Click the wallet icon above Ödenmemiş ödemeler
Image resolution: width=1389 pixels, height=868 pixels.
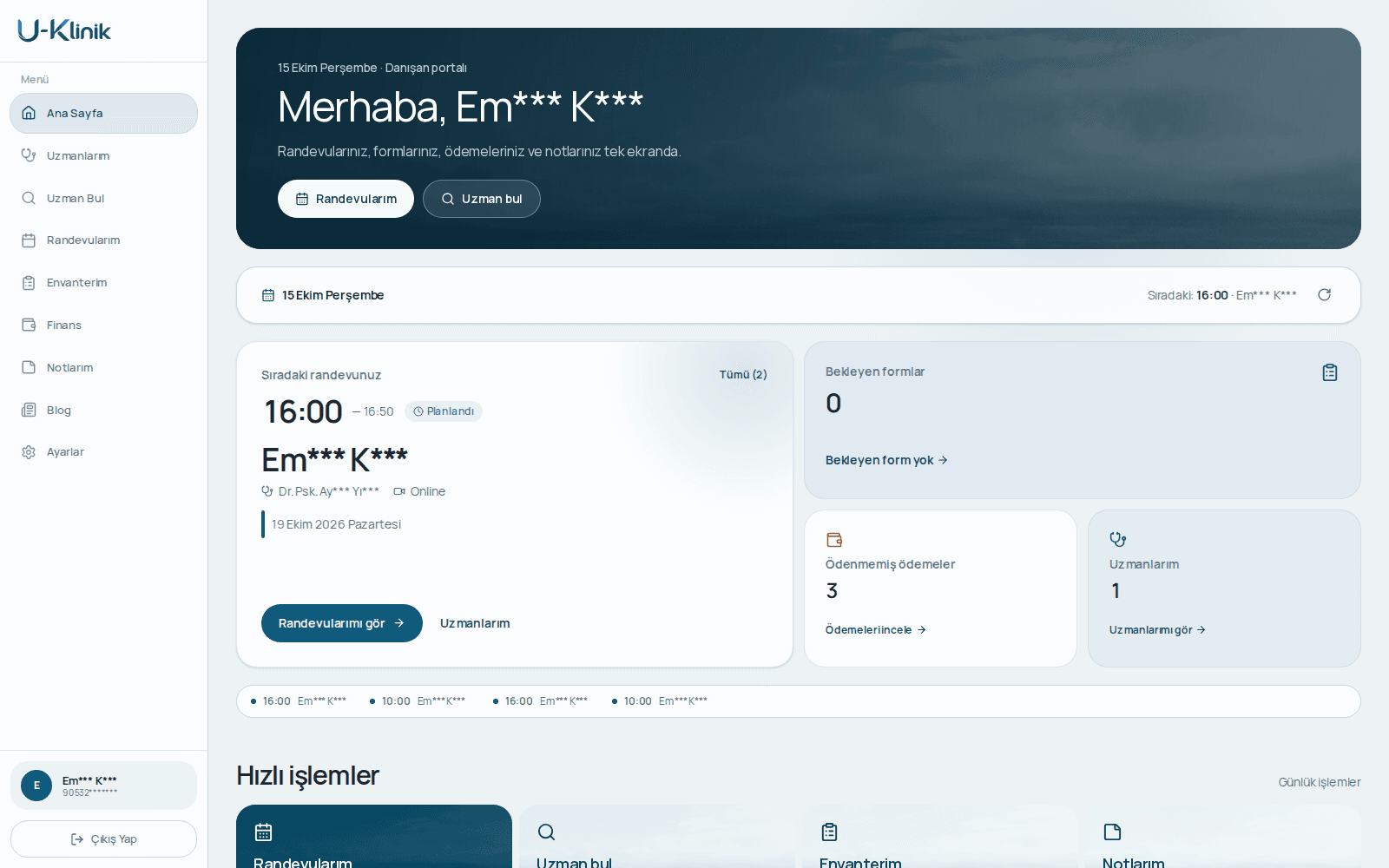[x=834, y=539]
